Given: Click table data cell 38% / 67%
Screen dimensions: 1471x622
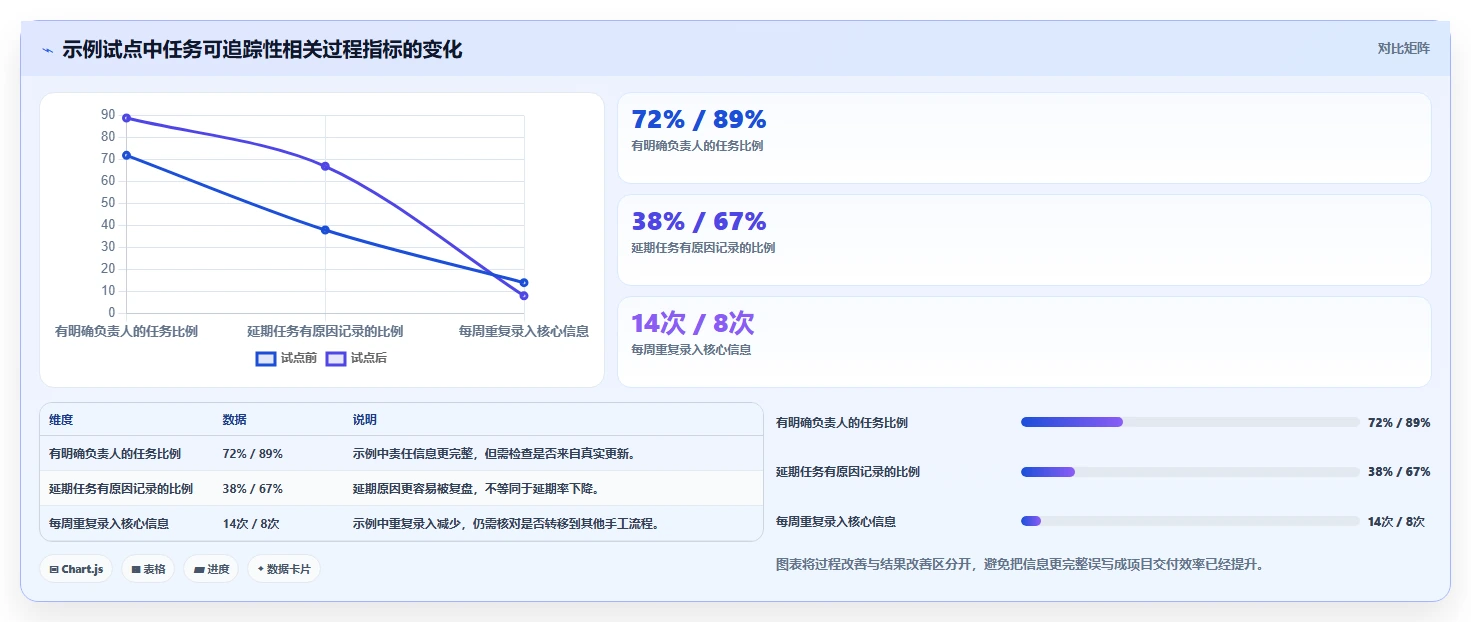Looking at the screenshot, I should pyautogui.click(x=252, y=489).
